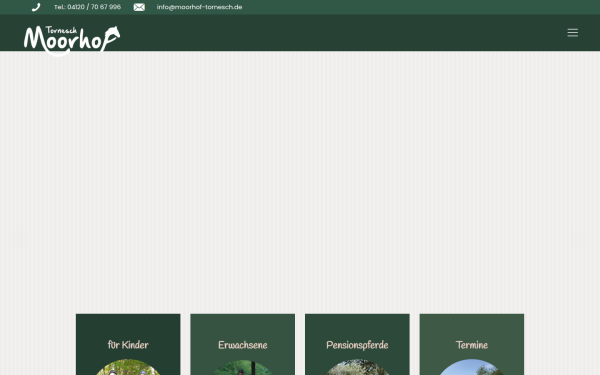Open the Termine card
This screenshot has height=375, width=600.
pyautogui.click(x=472, y=344)
